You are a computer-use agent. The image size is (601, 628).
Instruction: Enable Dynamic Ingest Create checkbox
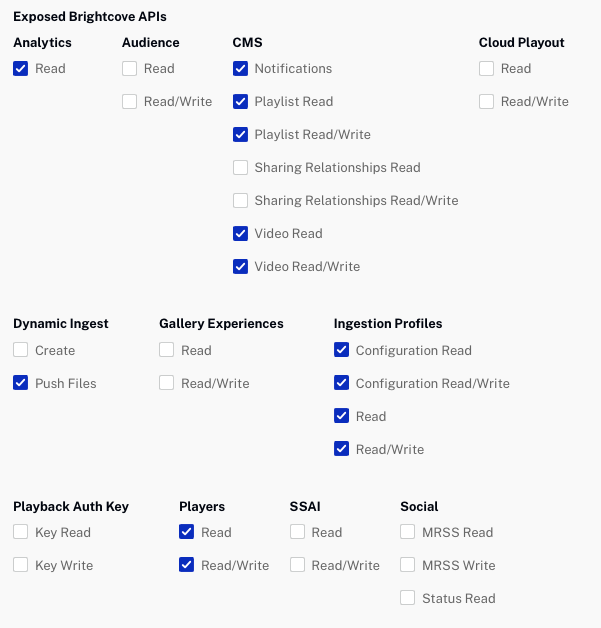(21, 351)
